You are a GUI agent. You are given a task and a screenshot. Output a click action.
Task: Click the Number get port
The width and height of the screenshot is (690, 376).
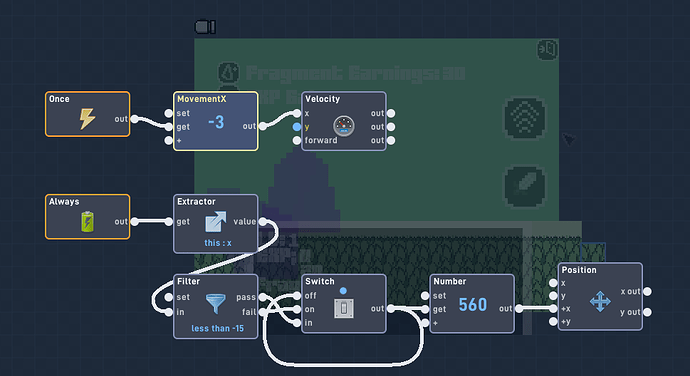pos(425,310)
